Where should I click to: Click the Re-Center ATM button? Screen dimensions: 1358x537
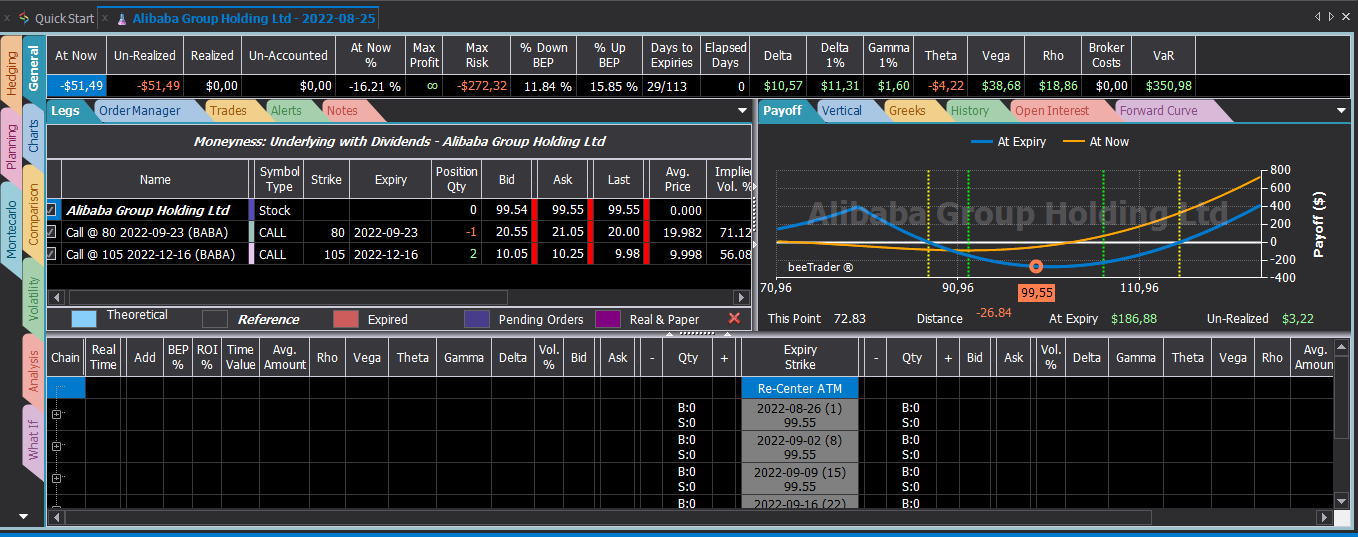click(x=800, y=388)
